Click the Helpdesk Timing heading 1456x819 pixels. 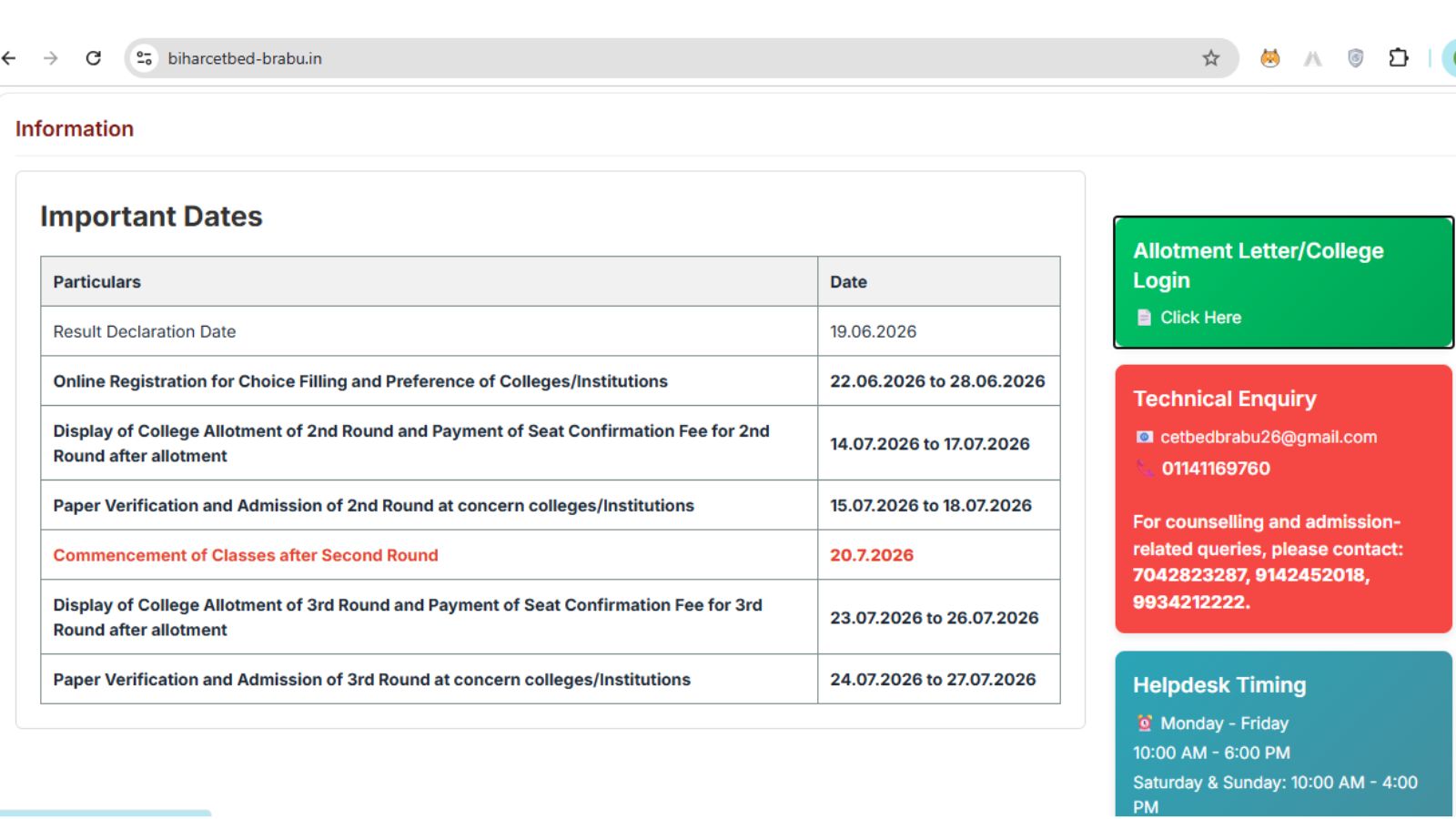1219,685
